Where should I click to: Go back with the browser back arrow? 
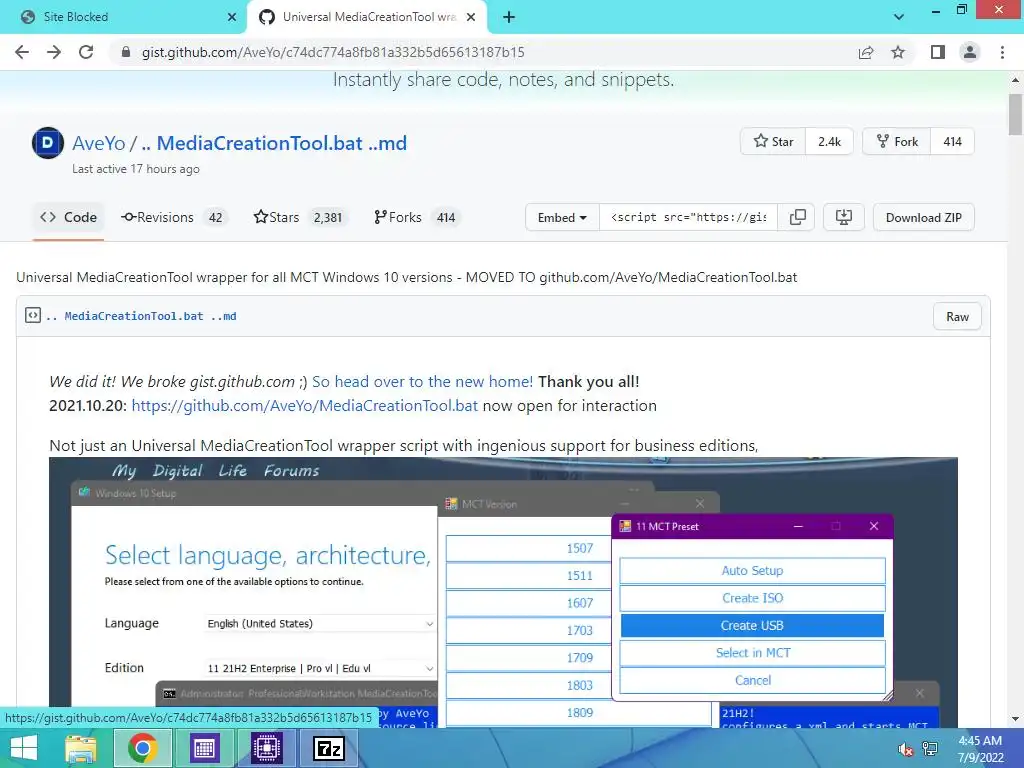tap(22, 52)
